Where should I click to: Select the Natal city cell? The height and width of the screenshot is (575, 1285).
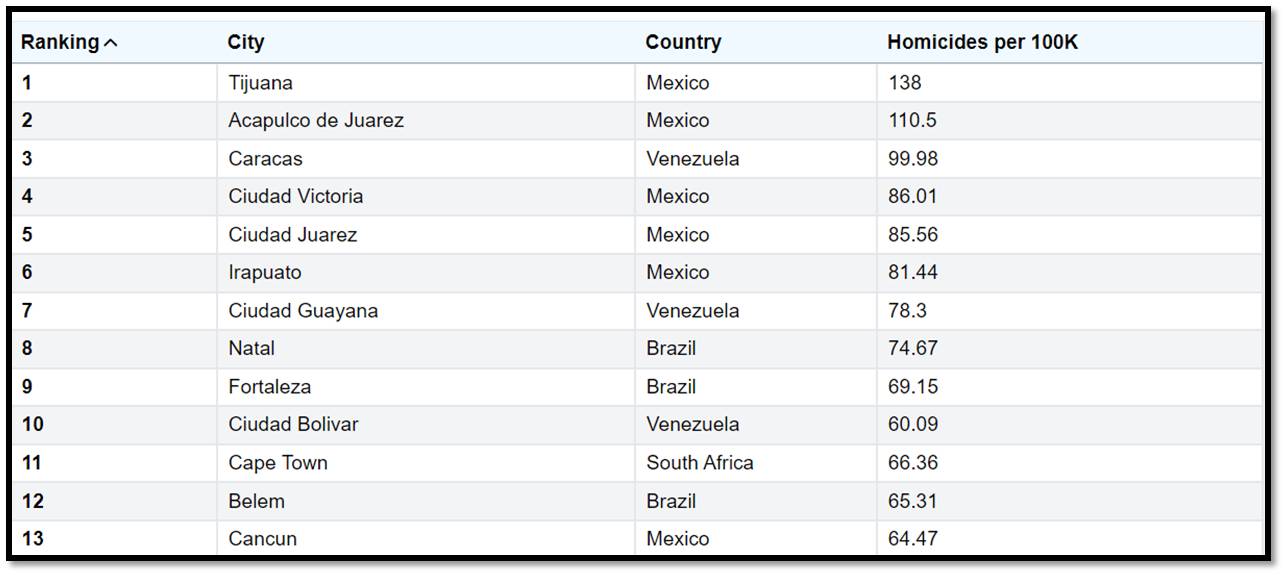tap(251, 349)
